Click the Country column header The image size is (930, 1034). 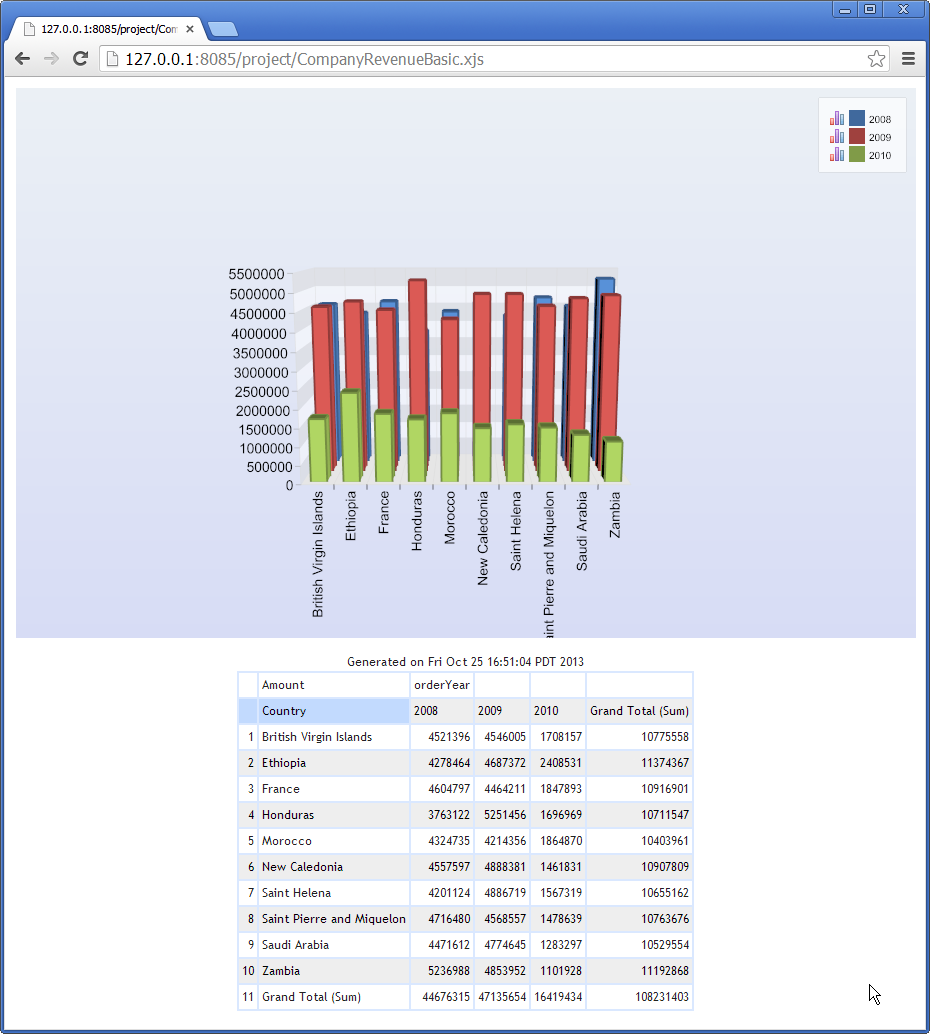(x=333, y=711)
